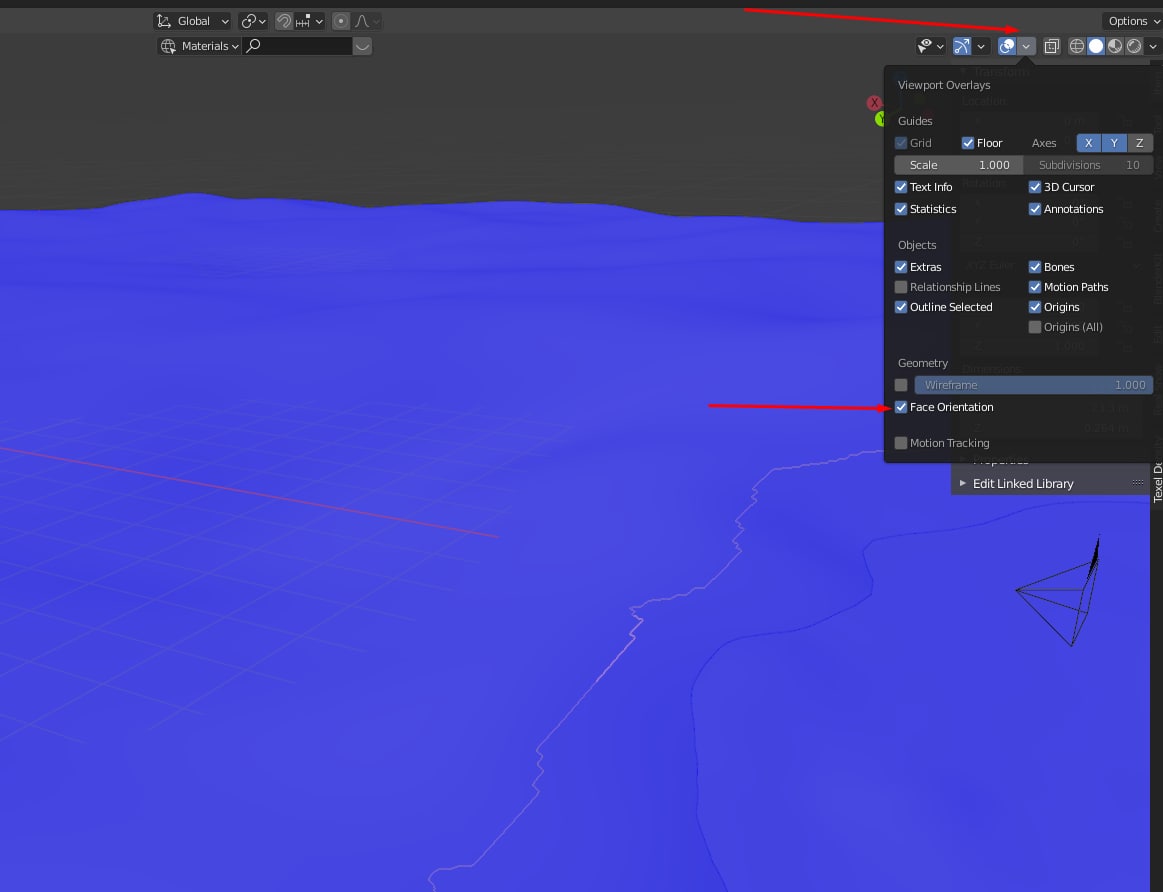Toggle the Z axis button

pyautogui.click(x=1140, y=143)
